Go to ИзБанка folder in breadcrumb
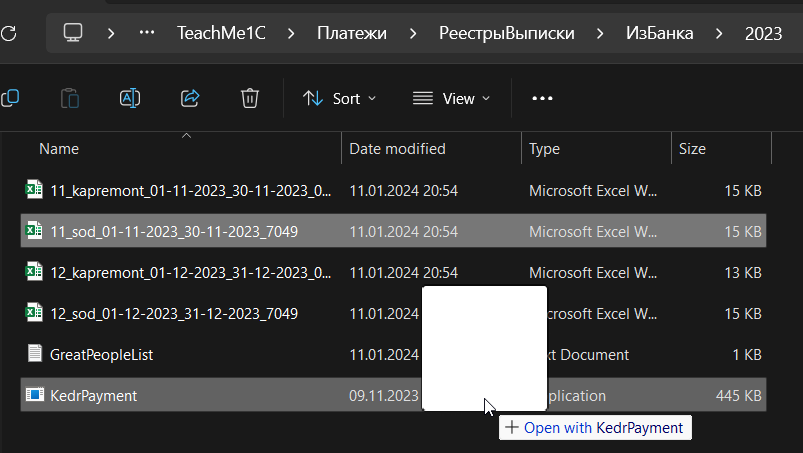The image size is (803, 453). click(660, 33)
